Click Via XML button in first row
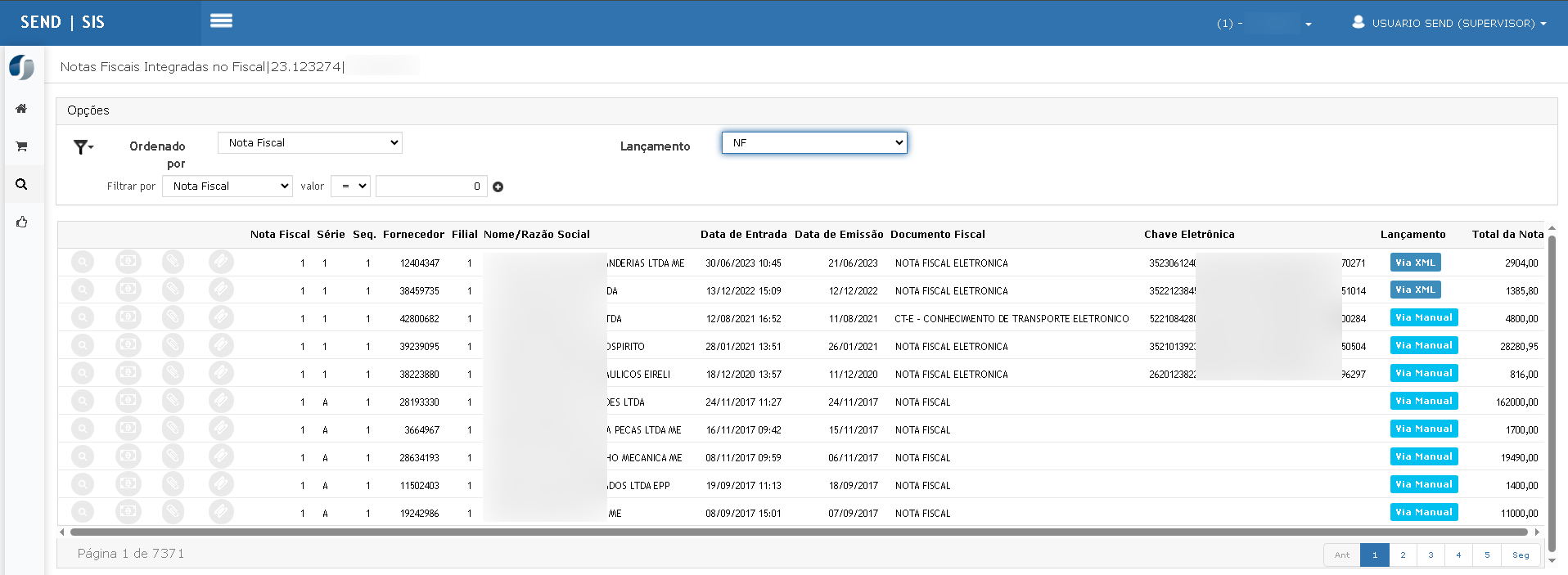 coord(1415,263)
